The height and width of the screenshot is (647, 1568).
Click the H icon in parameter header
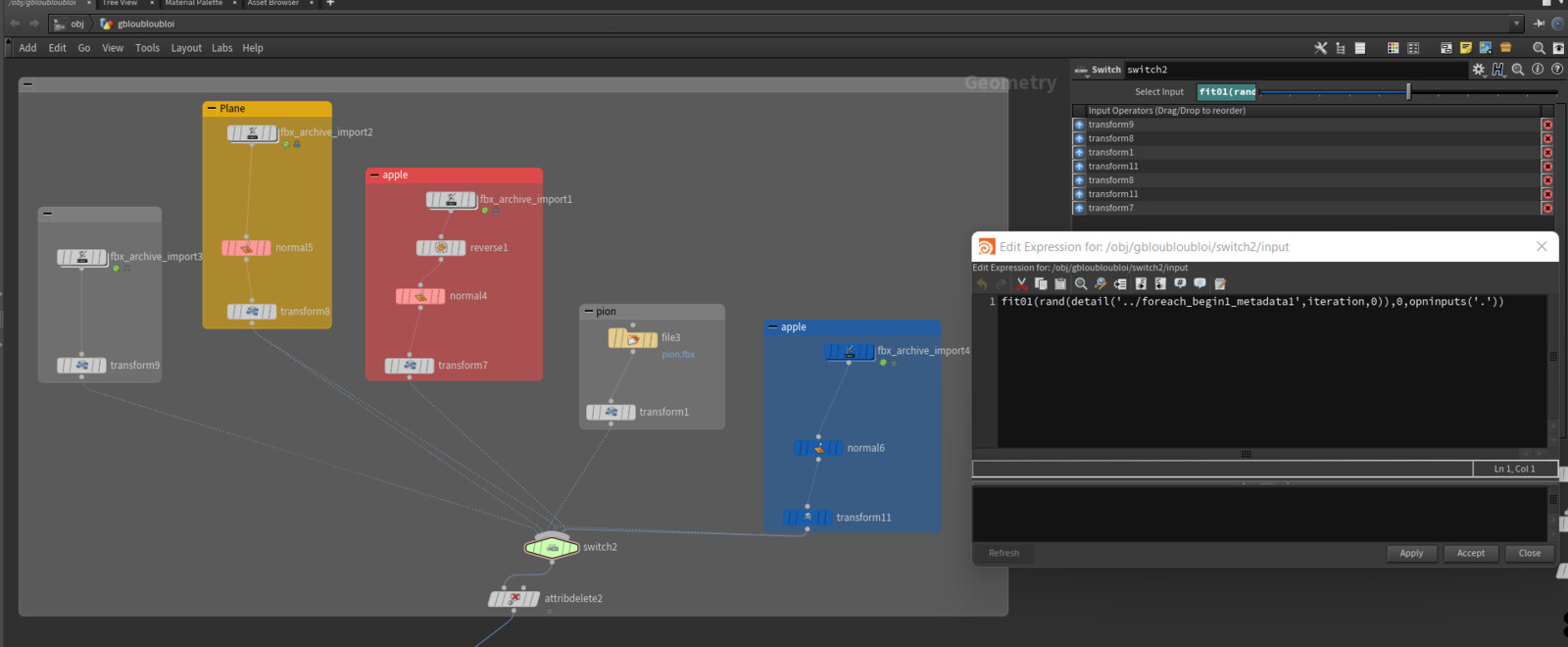point(1498,70)
